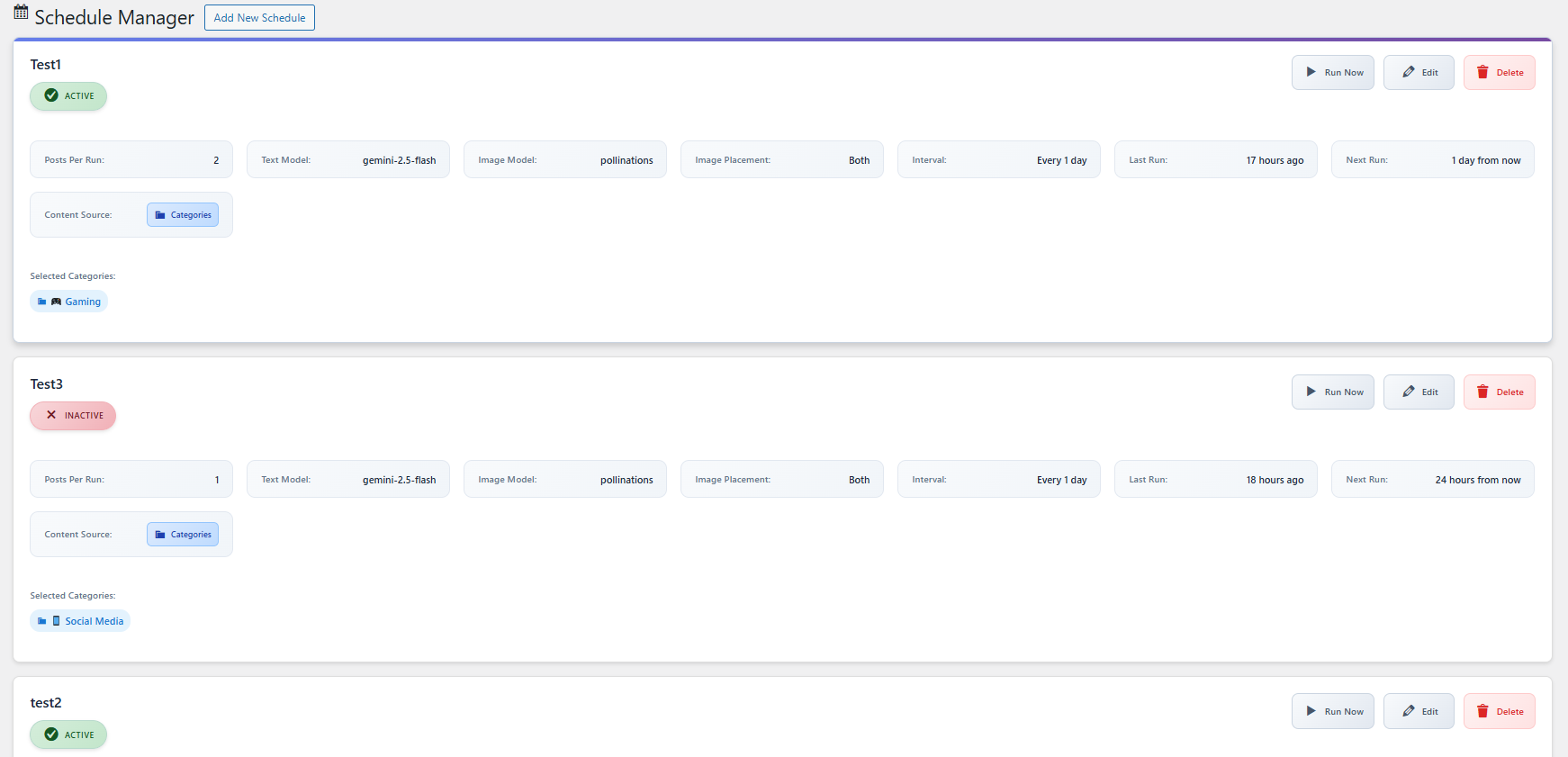Click the green check ACTIVE badge on Test1
Image resolution: width=1568 pixels, height=757 pixels.
tap(68, 96)
